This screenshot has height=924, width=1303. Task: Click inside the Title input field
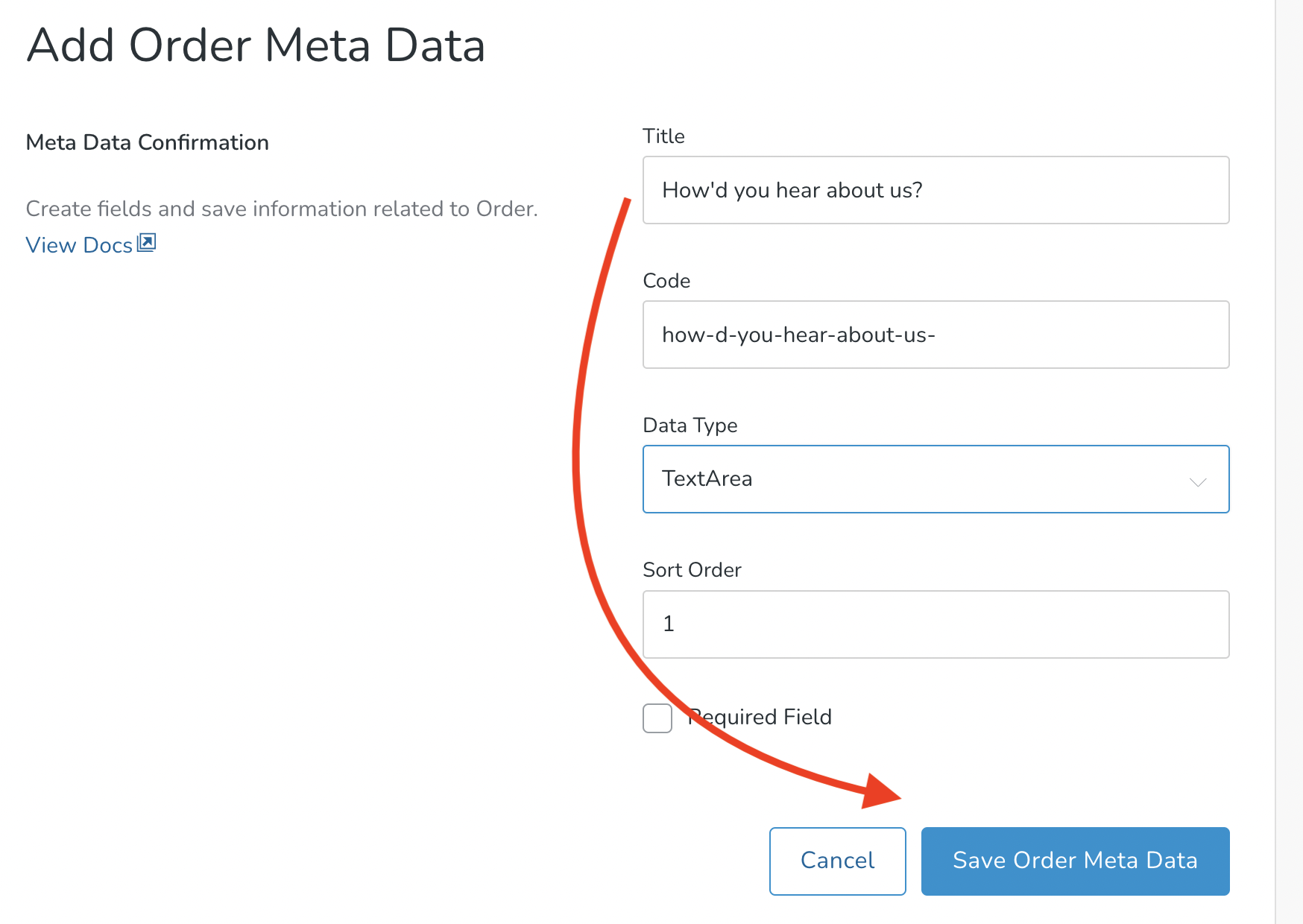pyautogui.click(x=936, y=190)
